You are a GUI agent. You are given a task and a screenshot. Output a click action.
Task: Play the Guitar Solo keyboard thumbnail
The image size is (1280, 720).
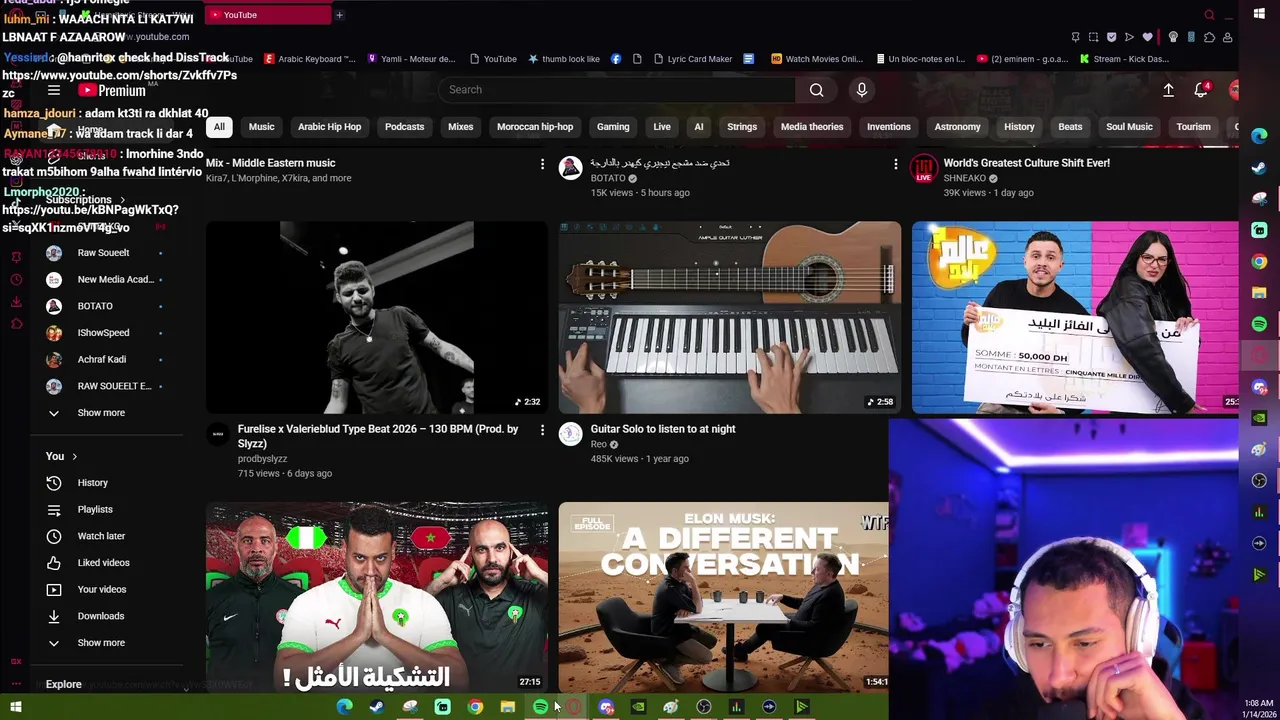[x=729, y=317]
